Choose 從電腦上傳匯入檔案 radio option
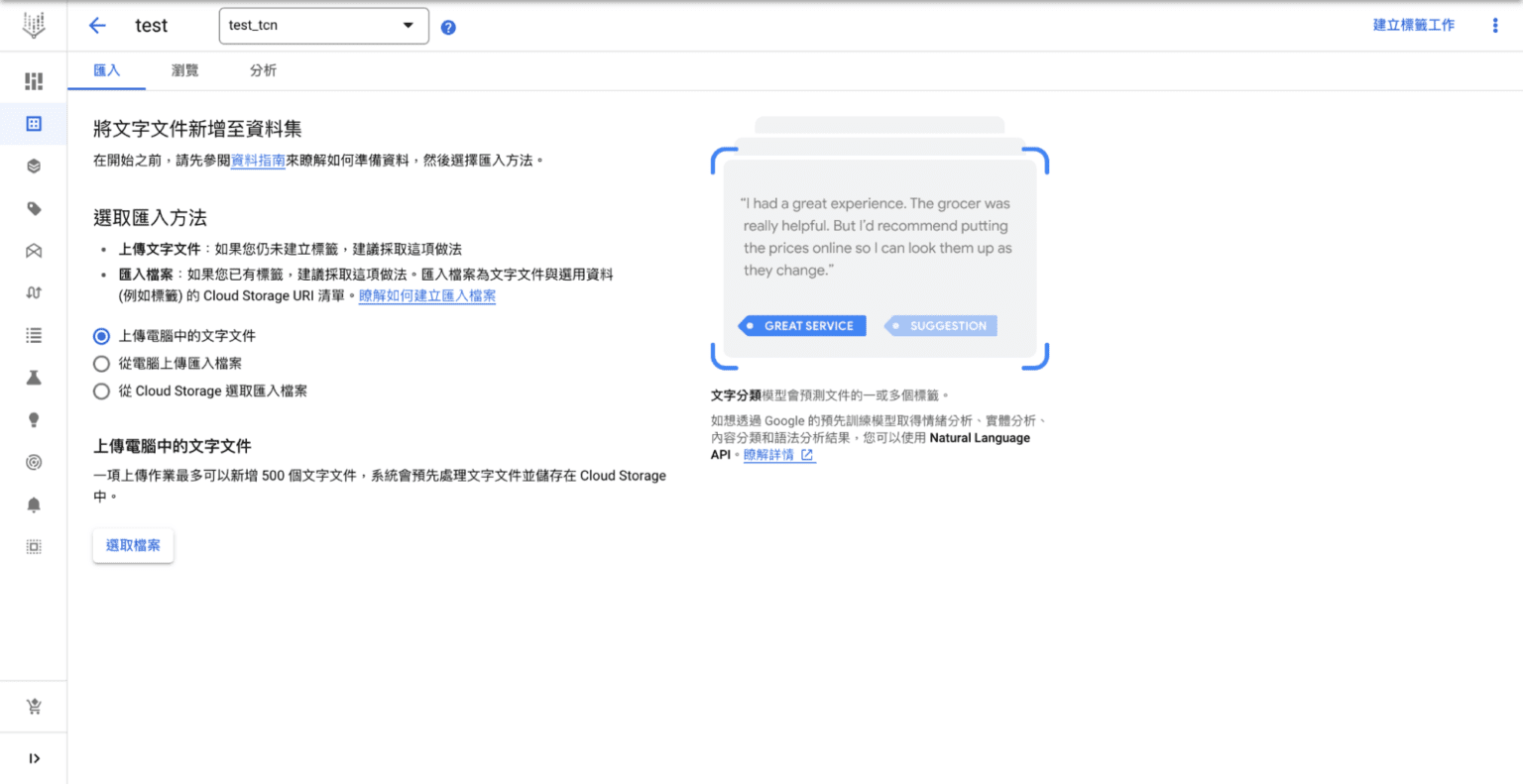1523x784 pixels. click(100, 363)
